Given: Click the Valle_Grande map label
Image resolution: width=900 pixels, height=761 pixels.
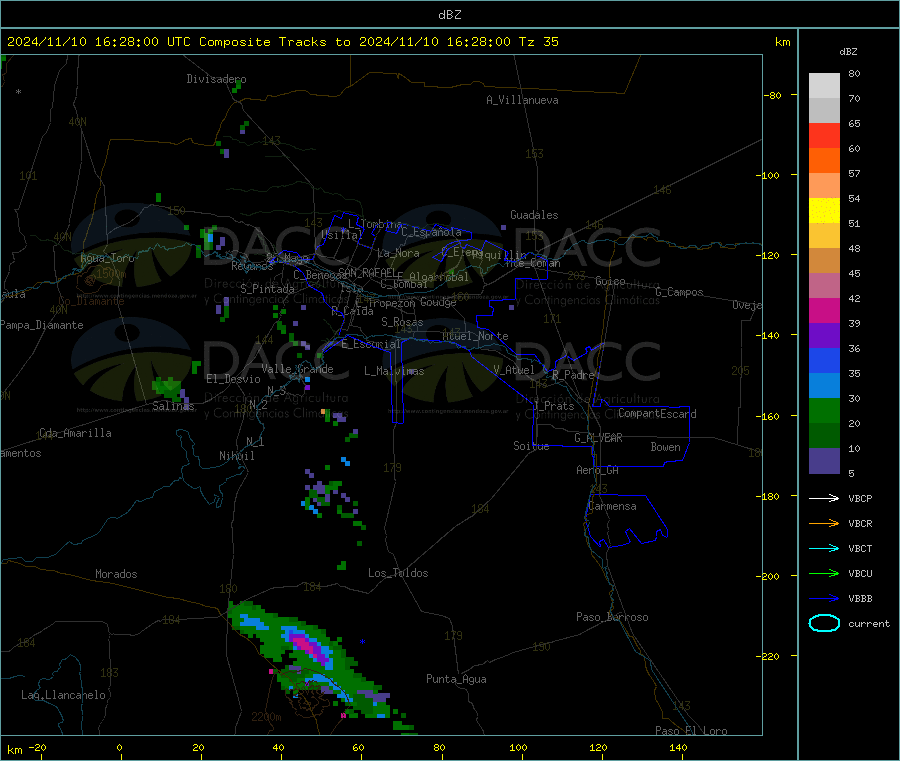Looking at the screenshot, I should coord(297,369).
